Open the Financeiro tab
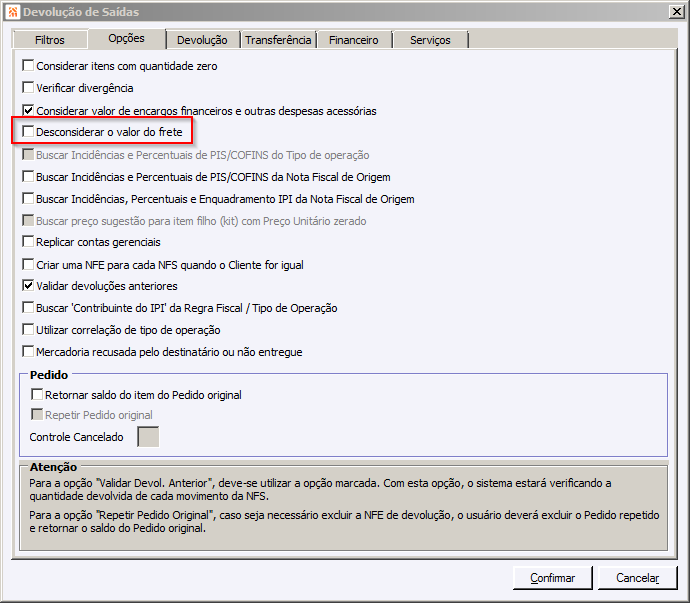The height and width of the screenshot is (603, 690). [353, 40]
